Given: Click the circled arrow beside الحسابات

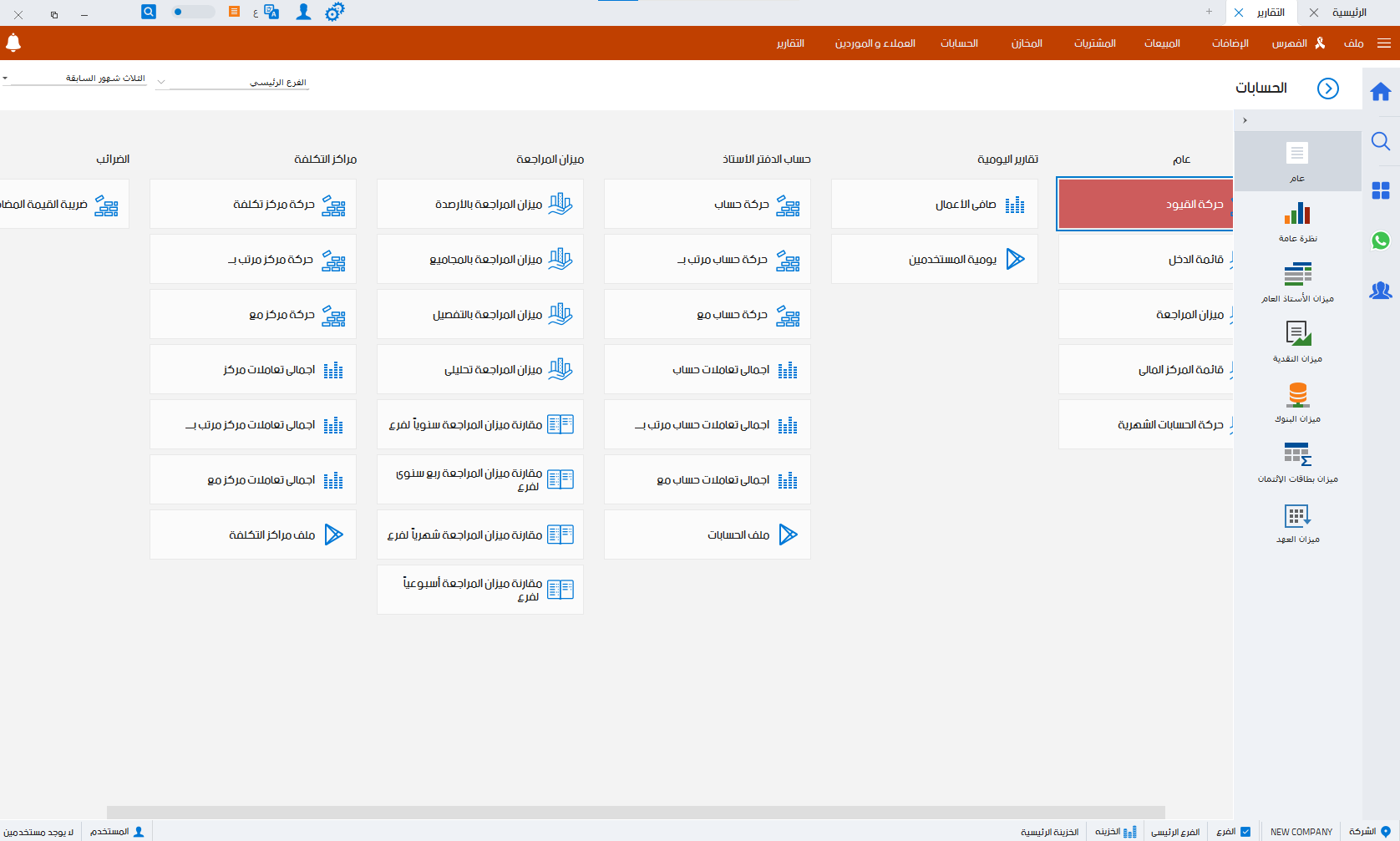Looking at the screenshot, I should tap(1327, 89).
